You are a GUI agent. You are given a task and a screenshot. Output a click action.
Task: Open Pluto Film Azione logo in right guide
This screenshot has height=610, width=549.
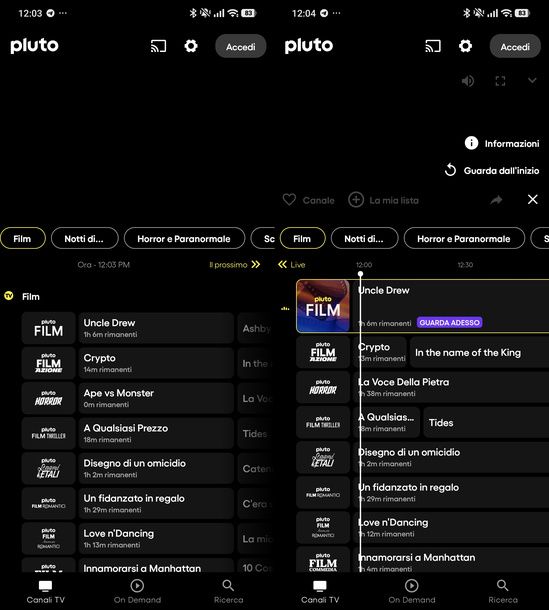[323, 352]
